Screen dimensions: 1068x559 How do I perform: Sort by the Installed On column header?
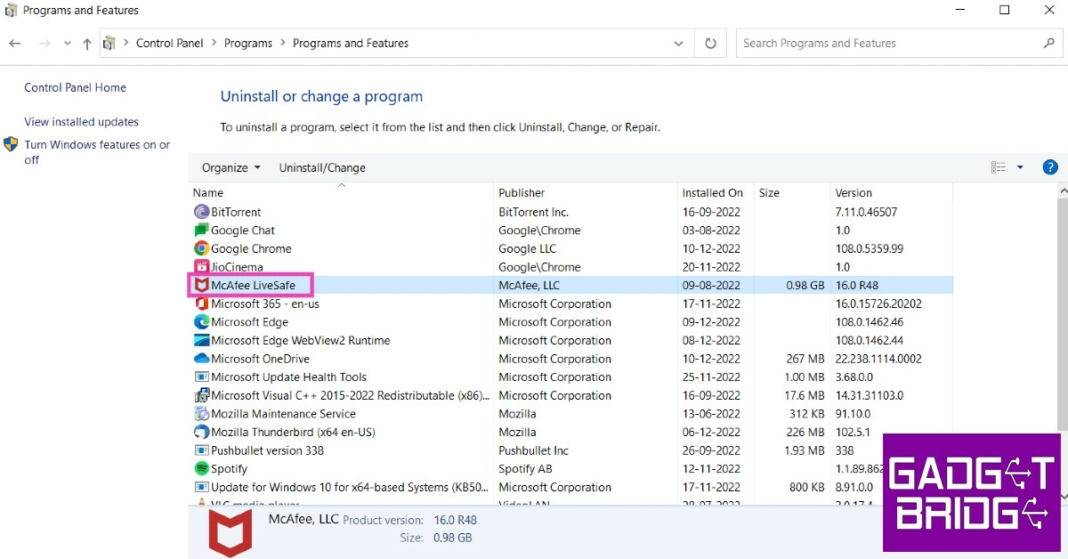point(715,193)
